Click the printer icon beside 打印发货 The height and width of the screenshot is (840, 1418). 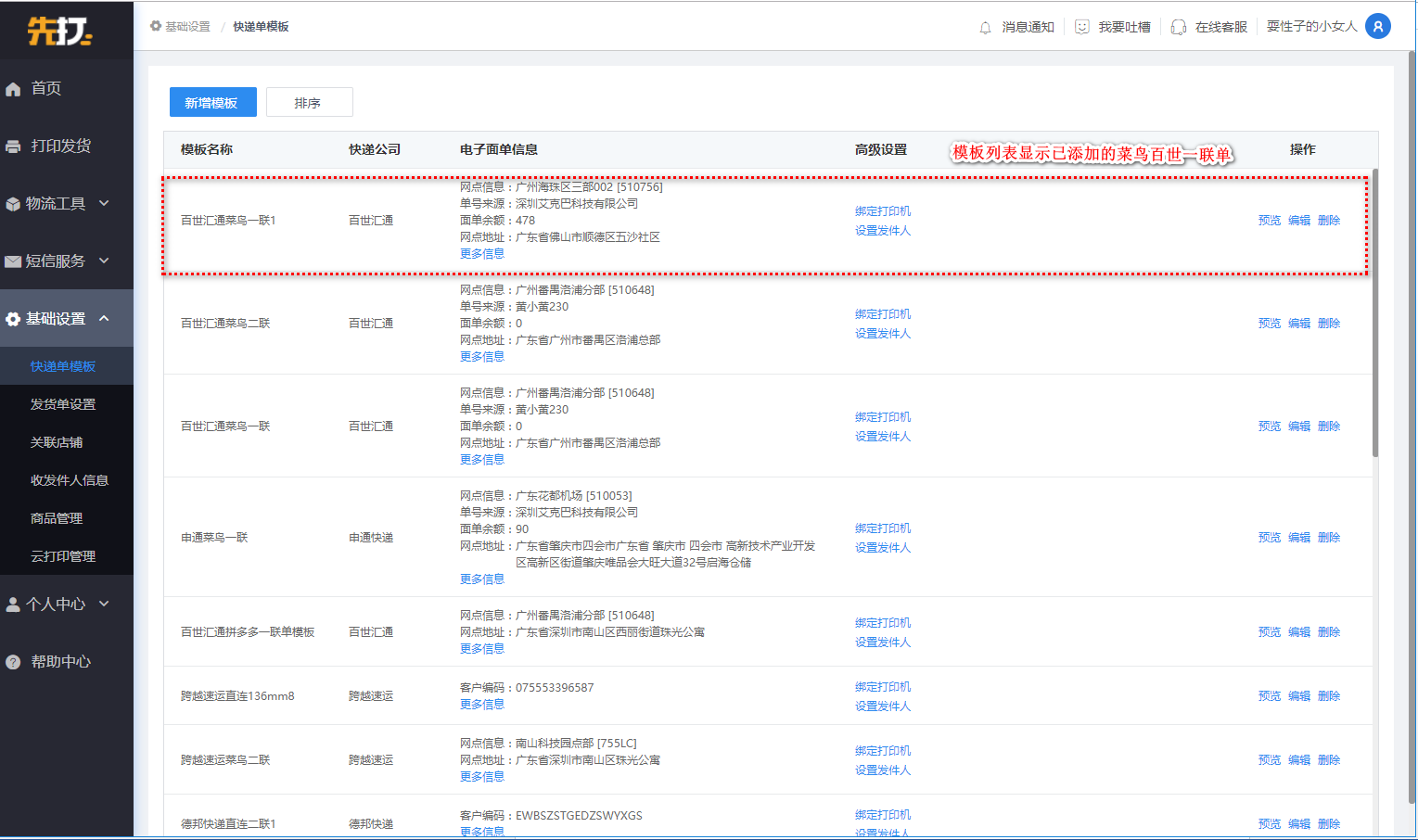click(13, 146)
